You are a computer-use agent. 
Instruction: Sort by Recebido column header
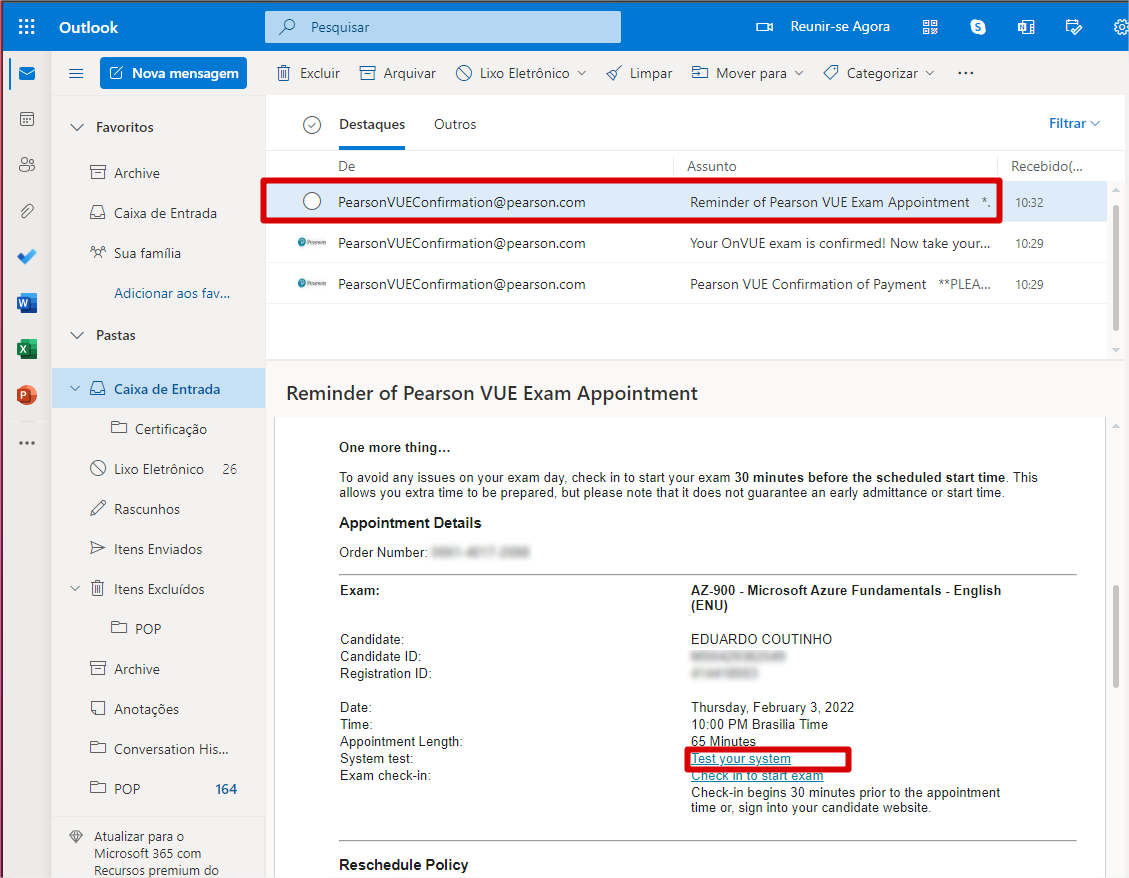click(1046, 166)
